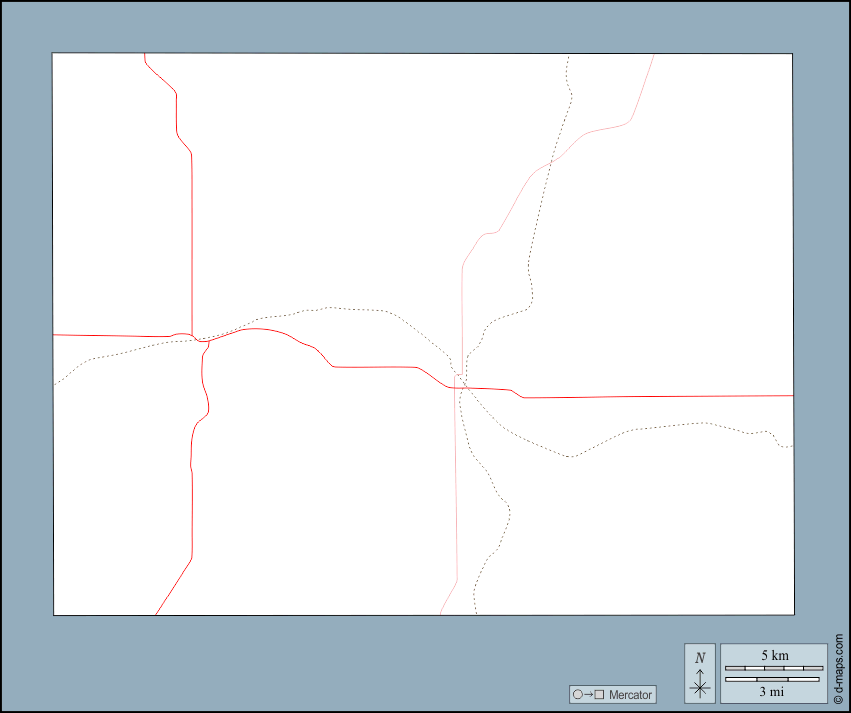This screenshot has width=851, height=713.
Task: Click the "3 mi" scale text
Action: point(771,691)
